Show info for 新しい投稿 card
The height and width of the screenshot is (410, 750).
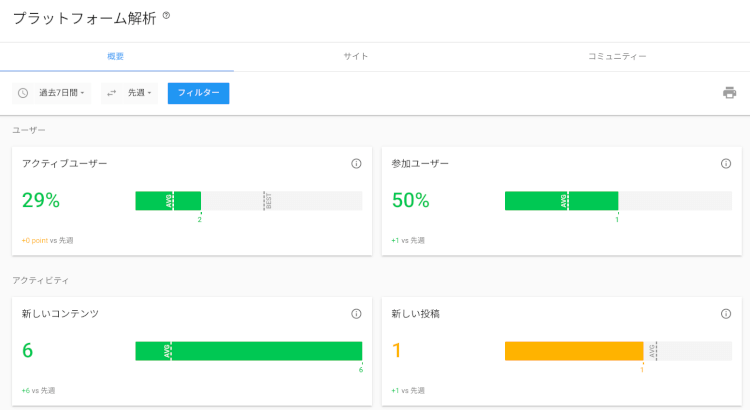point(726,313)
